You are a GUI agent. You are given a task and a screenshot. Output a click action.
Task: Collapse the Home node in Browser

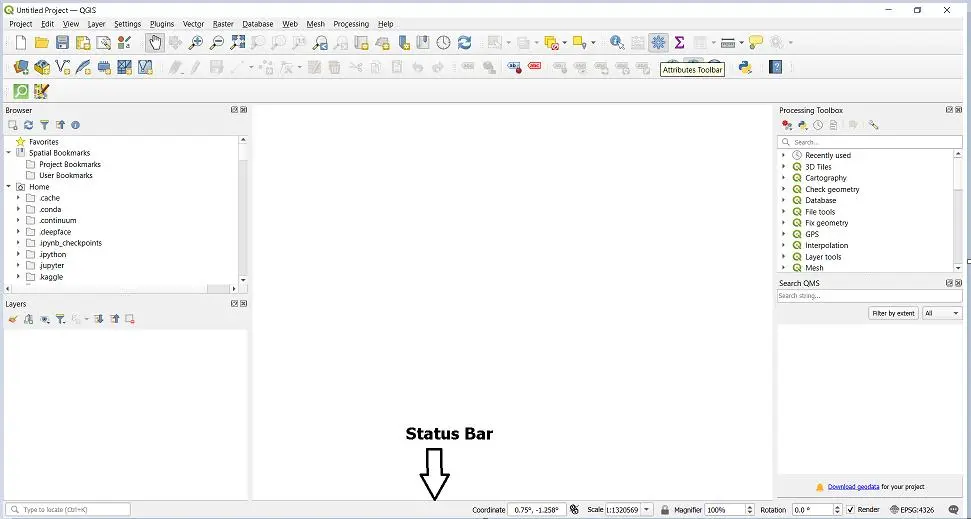click(x=9, y=186)
